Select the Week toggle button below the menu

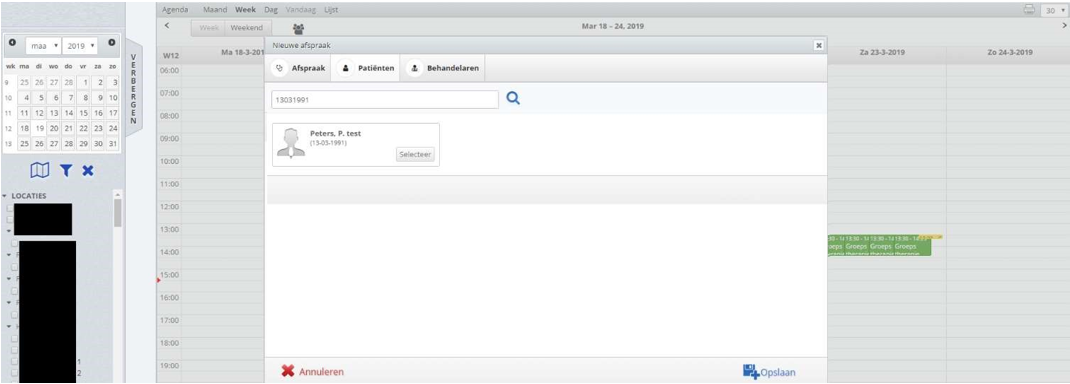click(208, 28)
